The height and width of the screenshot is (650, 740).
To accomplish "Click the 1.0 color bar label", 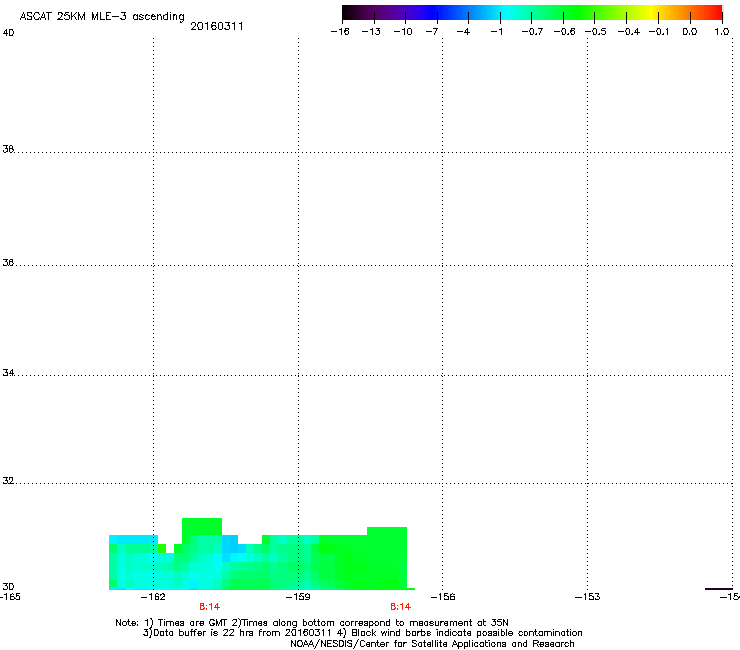I will (x=722, y=32).
